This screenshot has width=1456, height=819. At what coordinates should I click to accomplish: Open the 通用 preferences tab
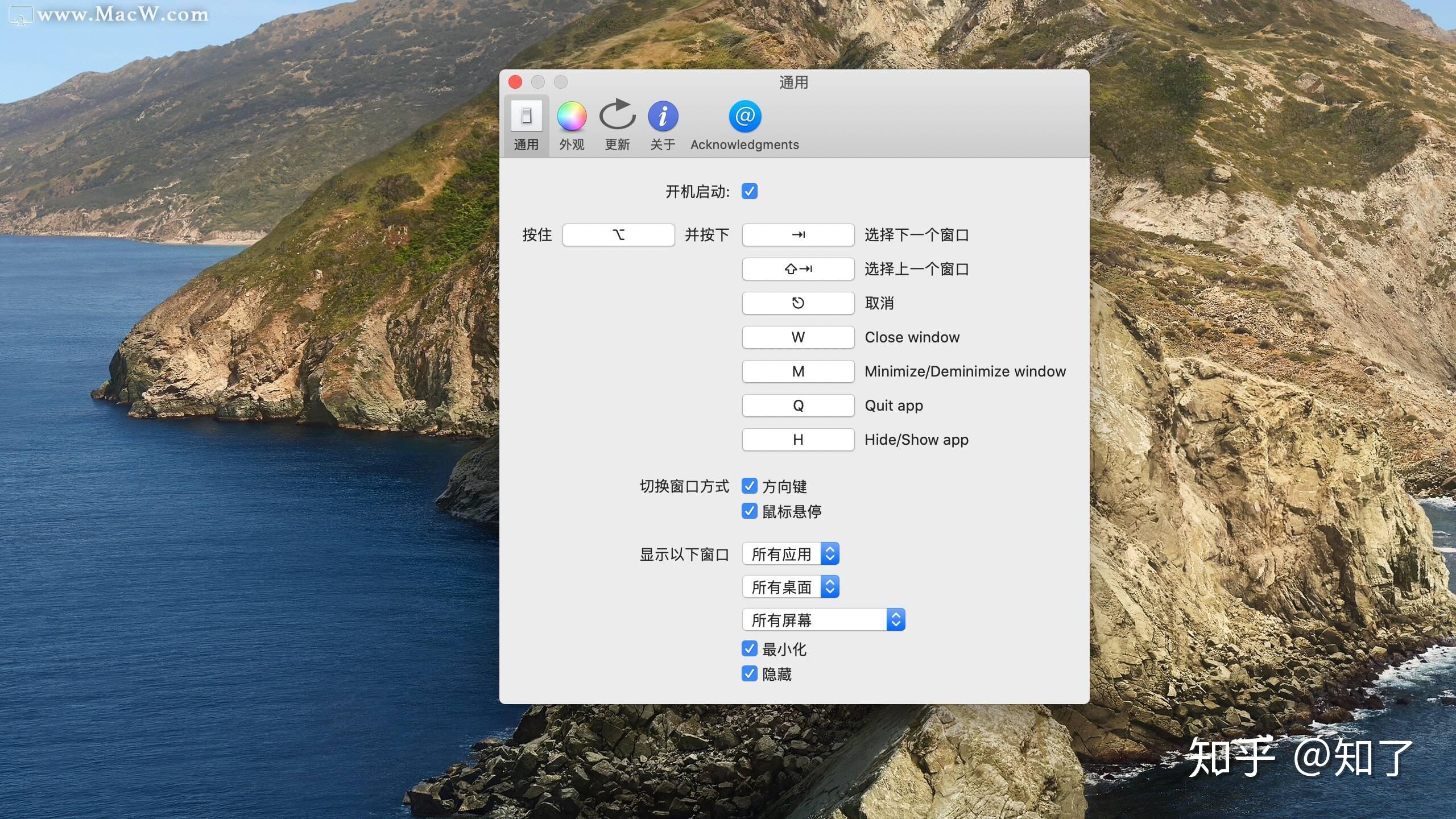(526, 124)
